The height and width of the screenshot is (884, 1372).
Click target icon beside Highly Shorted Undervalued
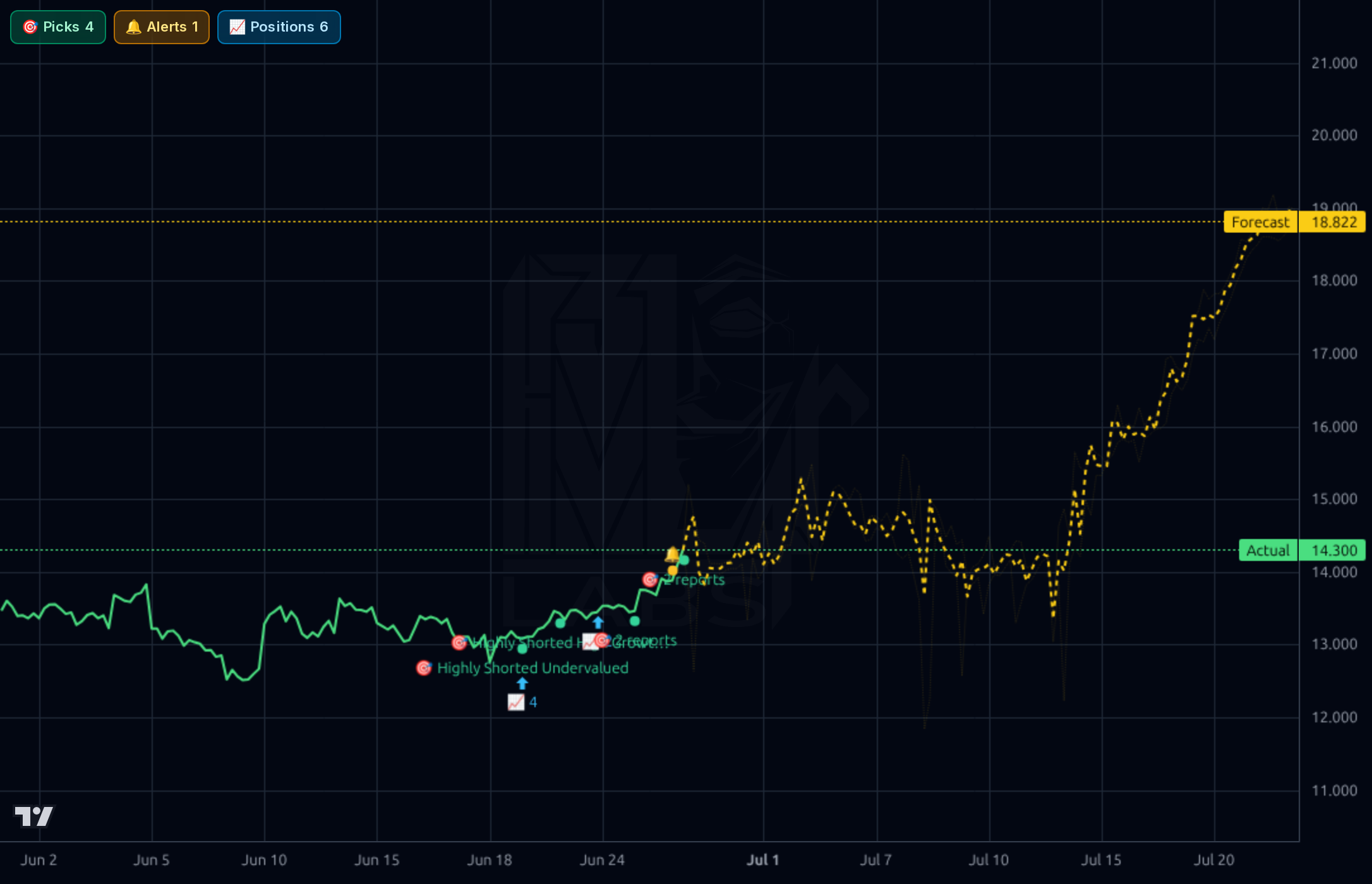[424, 668]
